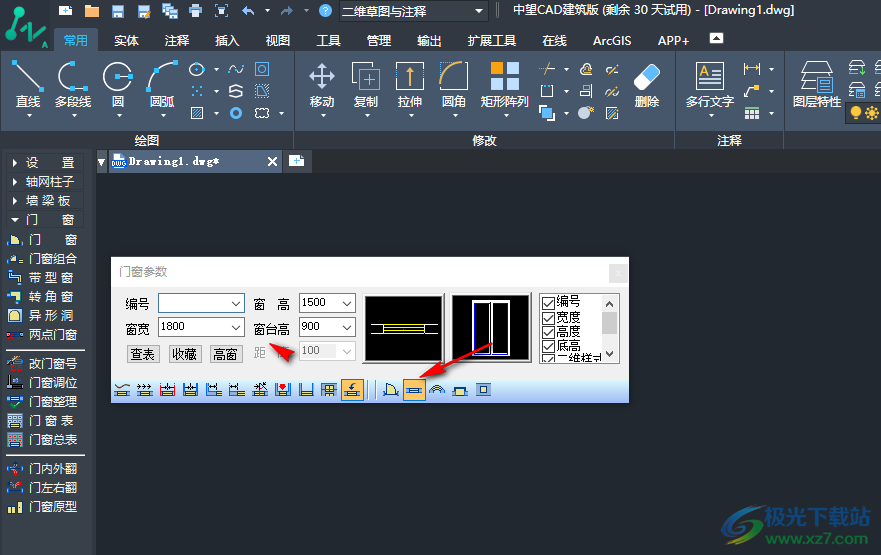Select the arch-shaped icon in dialog toolbar
This screenshot has width=881, height=555.
tap(437, 389)
